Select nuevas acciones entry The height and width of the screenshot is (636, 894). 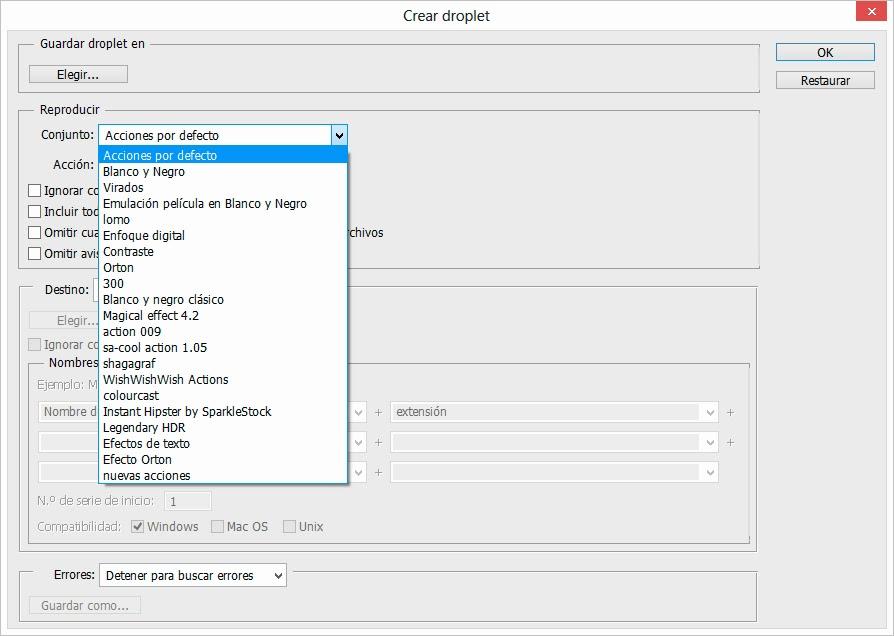(x=146, y=476)
